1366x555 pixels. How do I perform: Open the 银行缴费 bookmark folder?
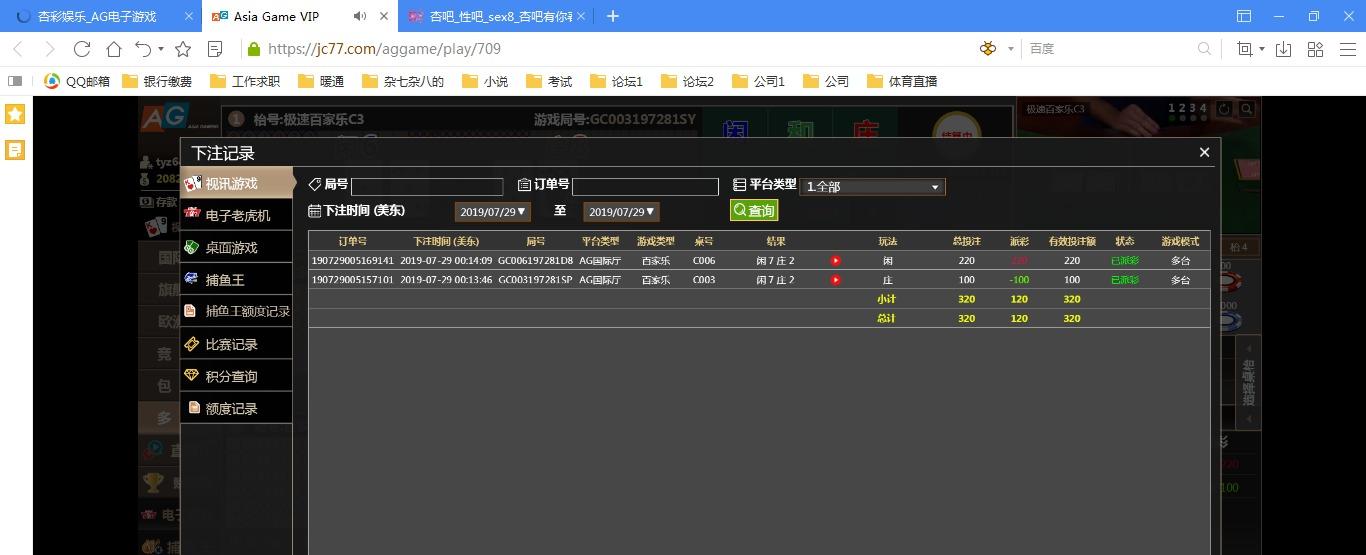pos(157,81)
